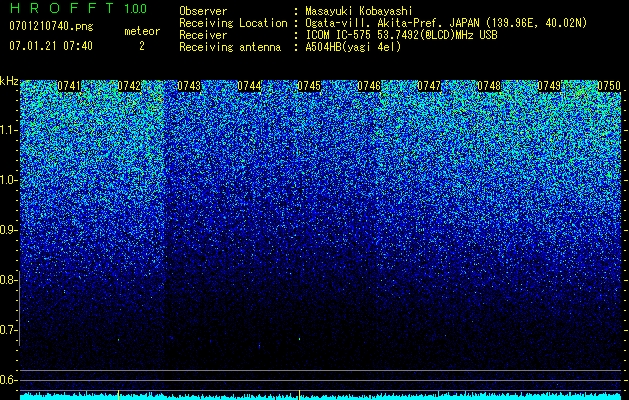Click the meteor count value 2

click(x=142, y=46)
